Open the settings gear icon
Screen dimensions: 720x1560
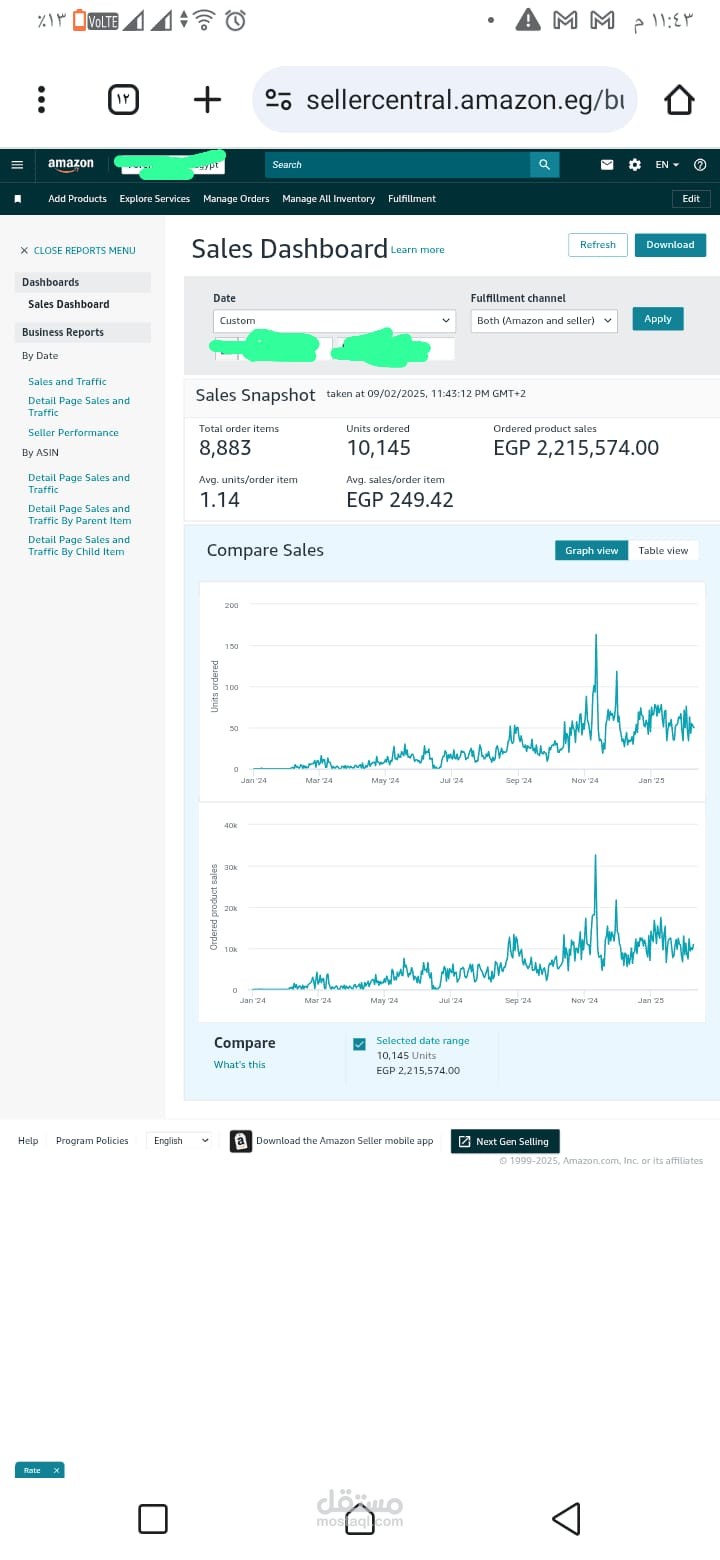(635, 165)
